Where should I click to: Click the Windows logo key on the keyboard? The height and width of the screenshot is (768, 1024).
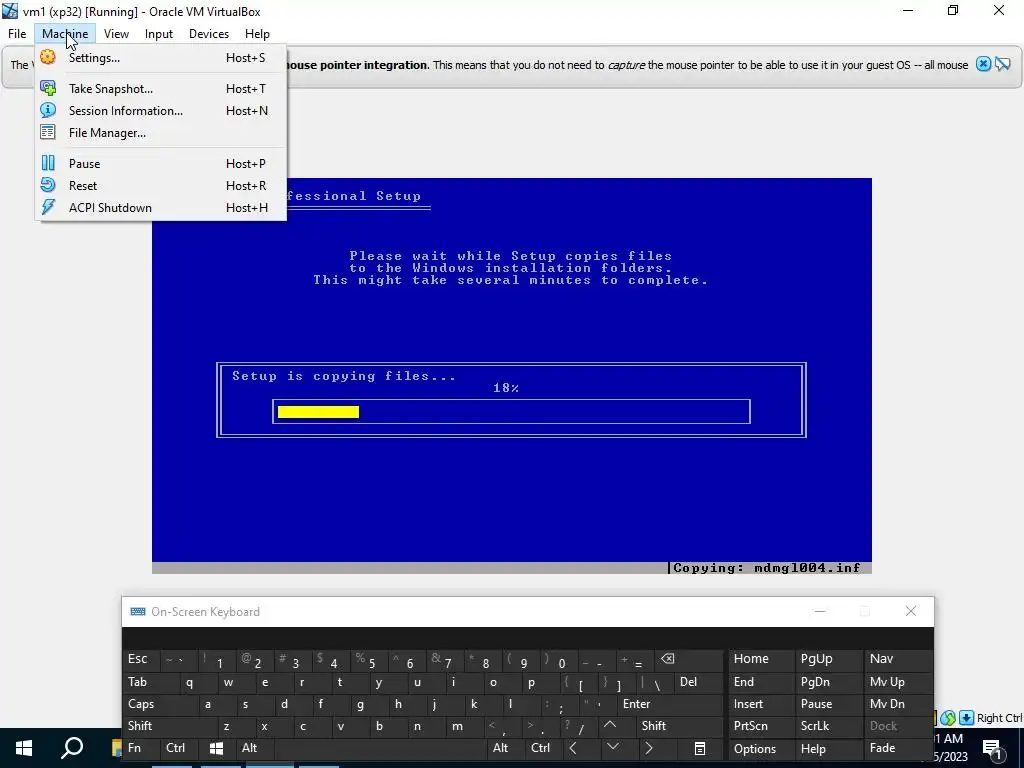pyautogui.click(x=217, y=748)
